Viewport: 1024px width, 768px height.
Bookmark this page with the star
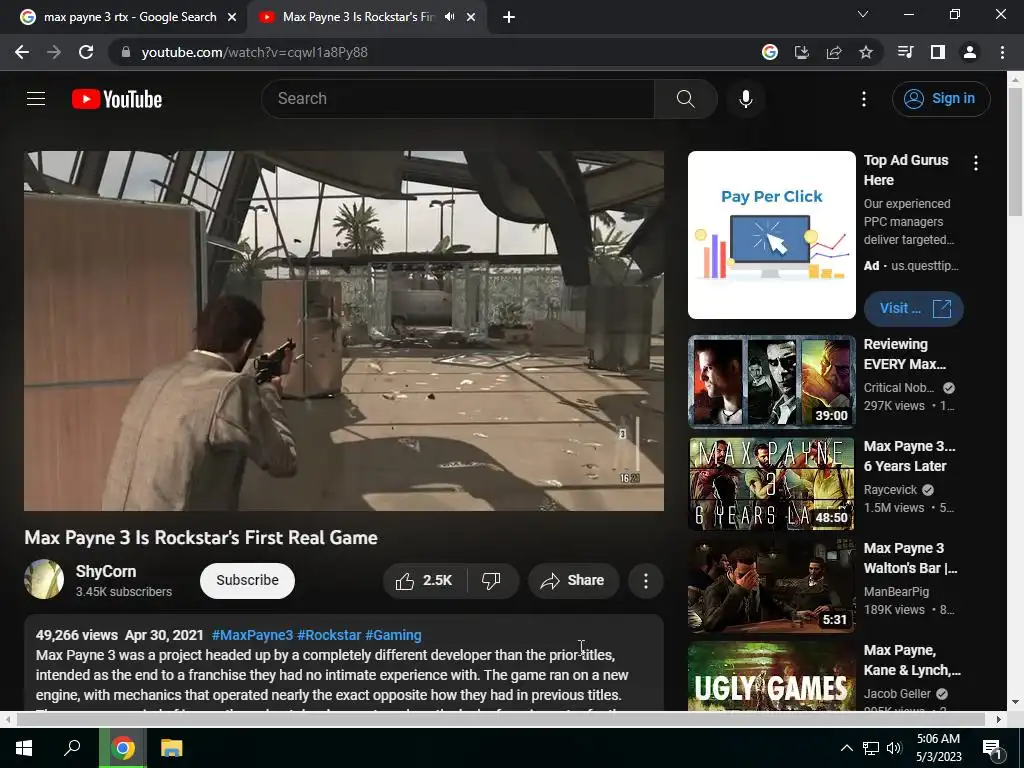[866, 52]
